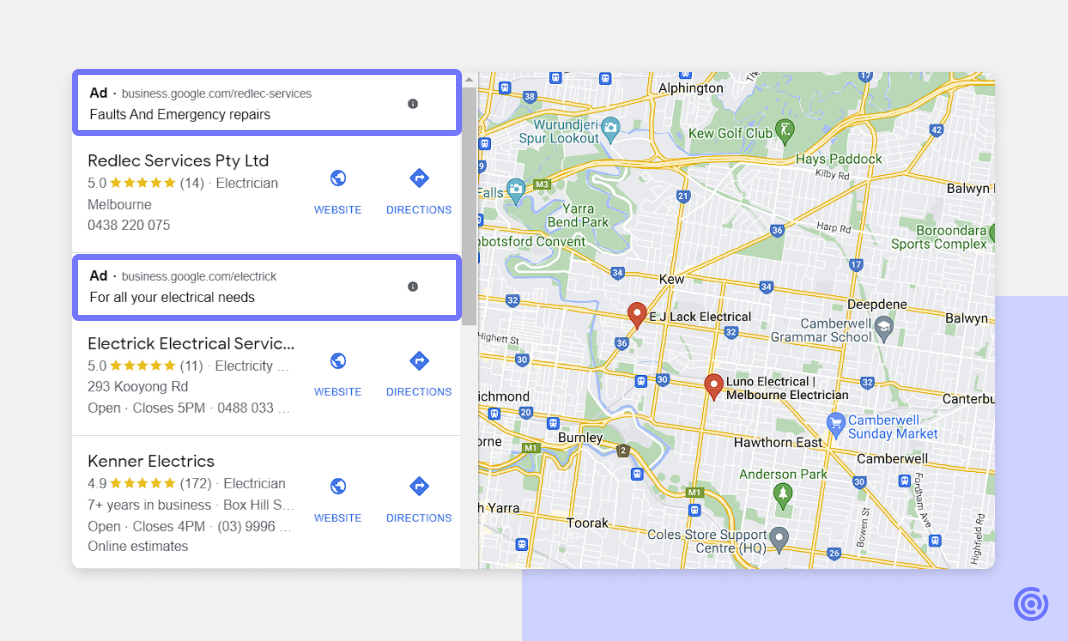Click 'Online estimates' under Kenner Electrics
Image resolution: width=1068 pixels, height=641 pixels.
tap(138, 546)
